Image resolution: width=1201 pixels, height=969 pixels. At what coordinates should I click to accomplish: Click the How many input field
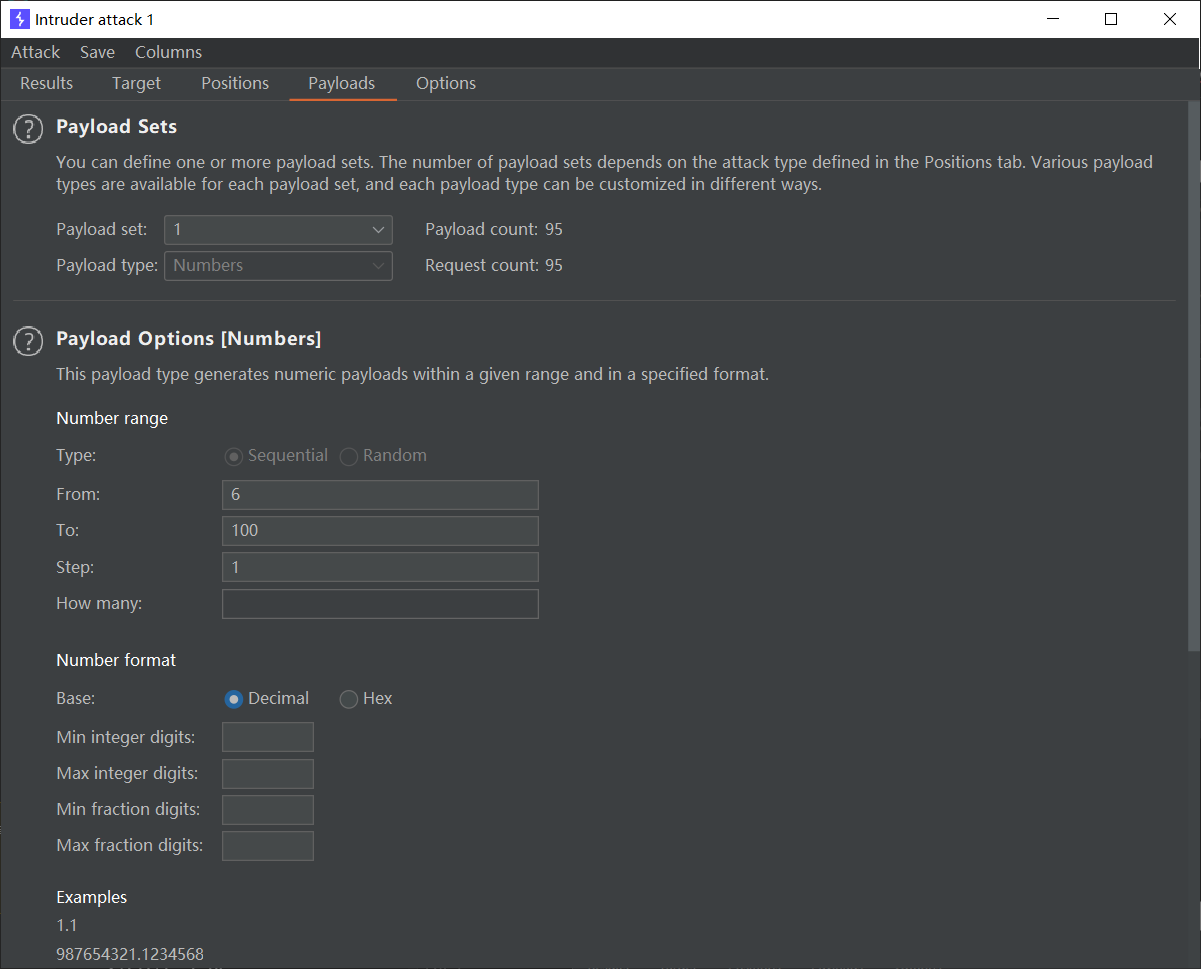click(x=380, y=604)
